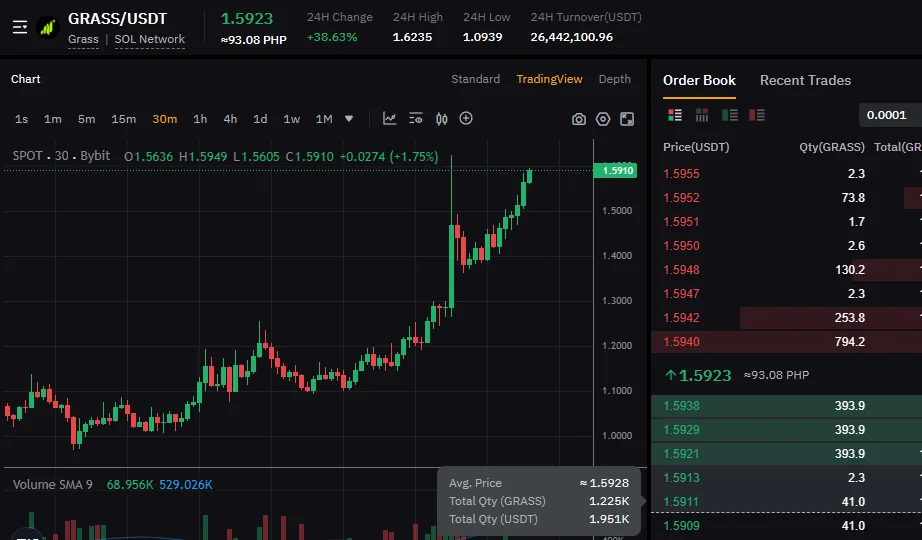
Task: Open the chart settings sliders icon
Action: pos(416,119)
